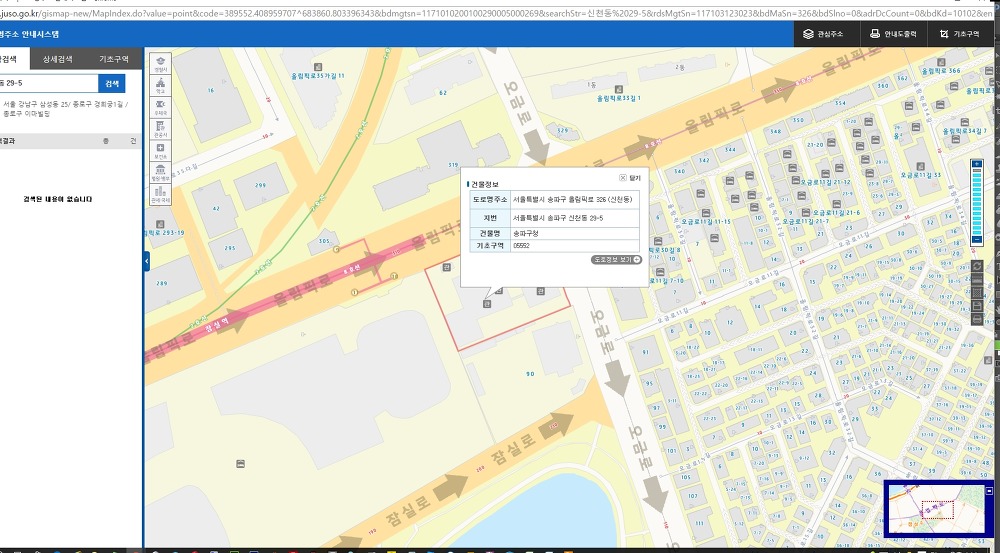The image size is (1000, 553).
Task: Click the '올림픽로35길 1' map label
Action: point(619,98)
